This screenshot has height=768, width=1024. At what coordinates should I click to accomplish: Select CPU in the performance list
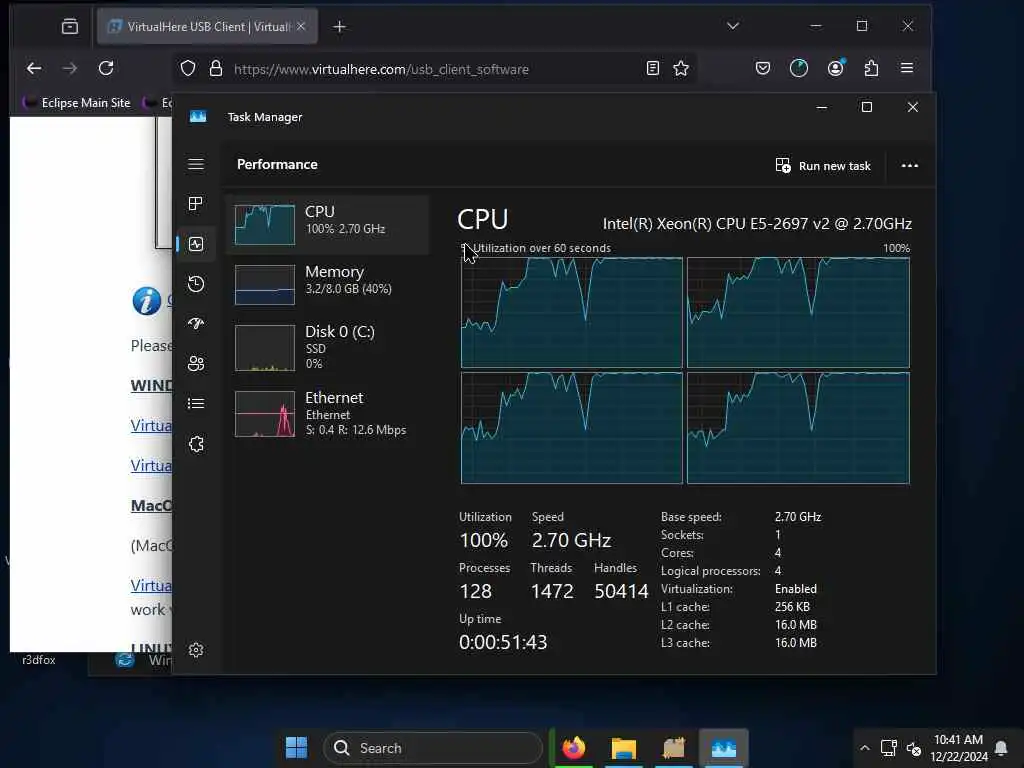click(x=327, y=224)
